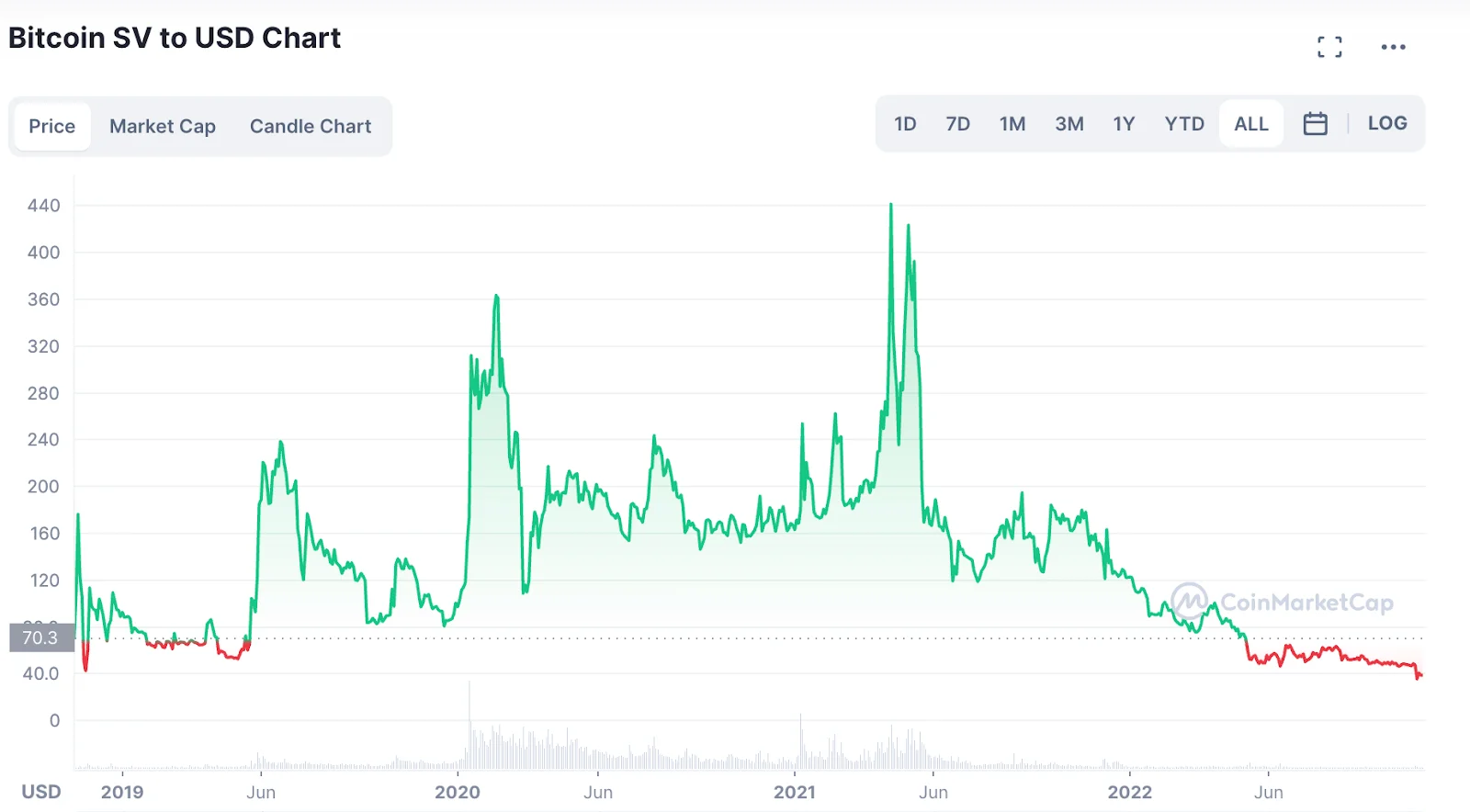Screen dimensions: 1470x812
Task: Switch to the Market Cap tab
Action: 163,127
